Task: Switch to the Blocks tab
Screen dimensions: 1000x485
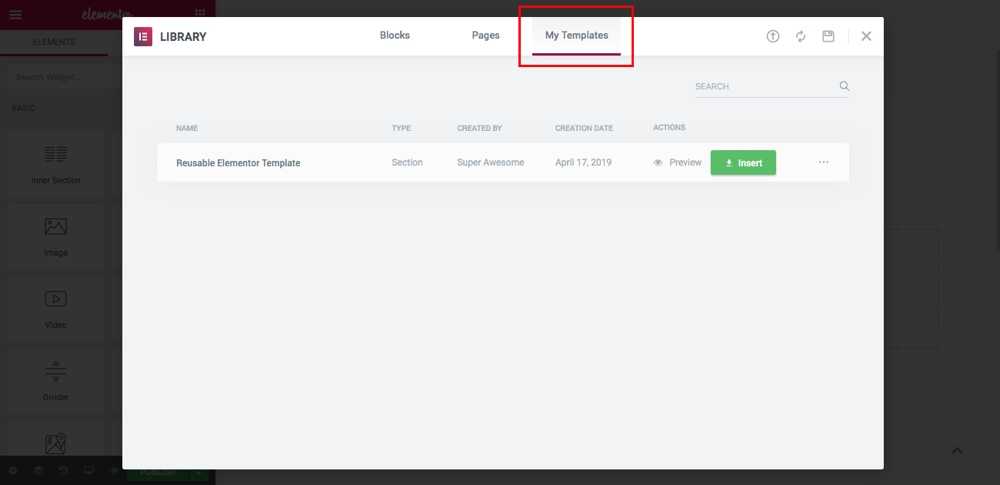Action: click(394, 35)
